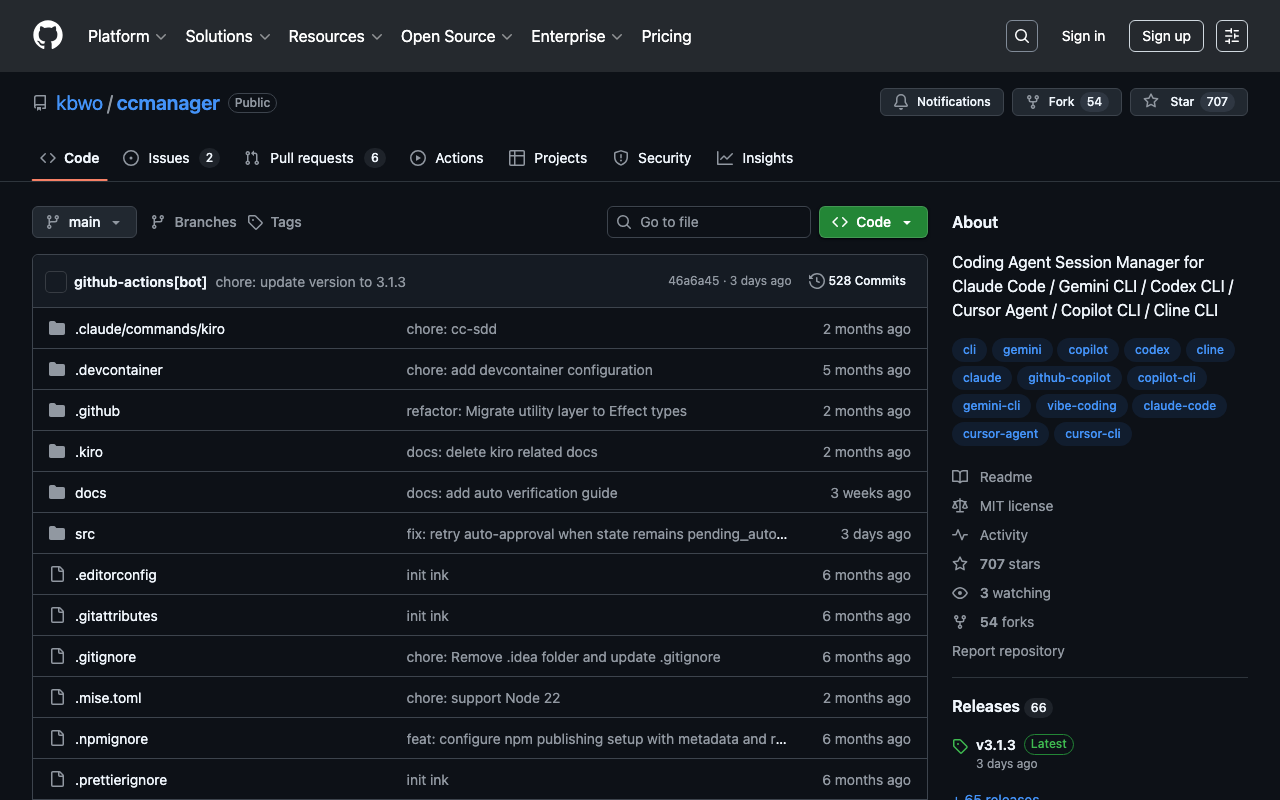Open the green Code dropdown
The image size is (1280, 800).
coord(872,222)
